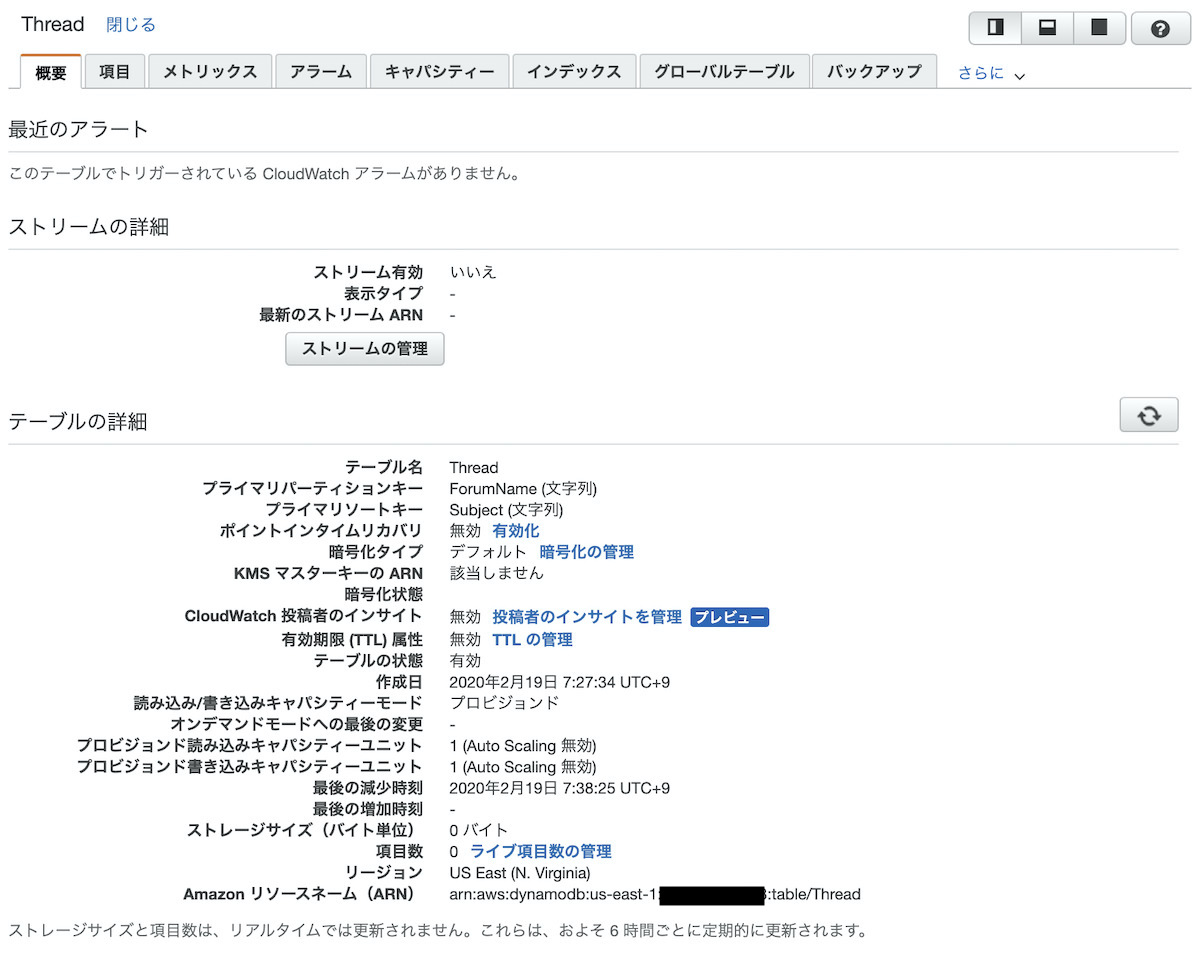Open TTL の管理
The height and width of the screenshot is (966, 1200).
[x=531, y=639]
